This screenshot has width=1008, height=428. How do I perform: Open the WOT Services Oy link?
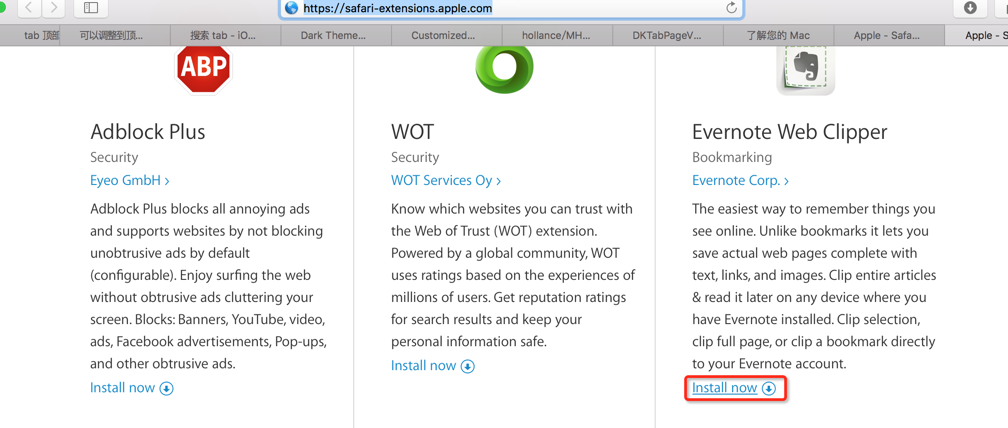(x=445, y=181)
